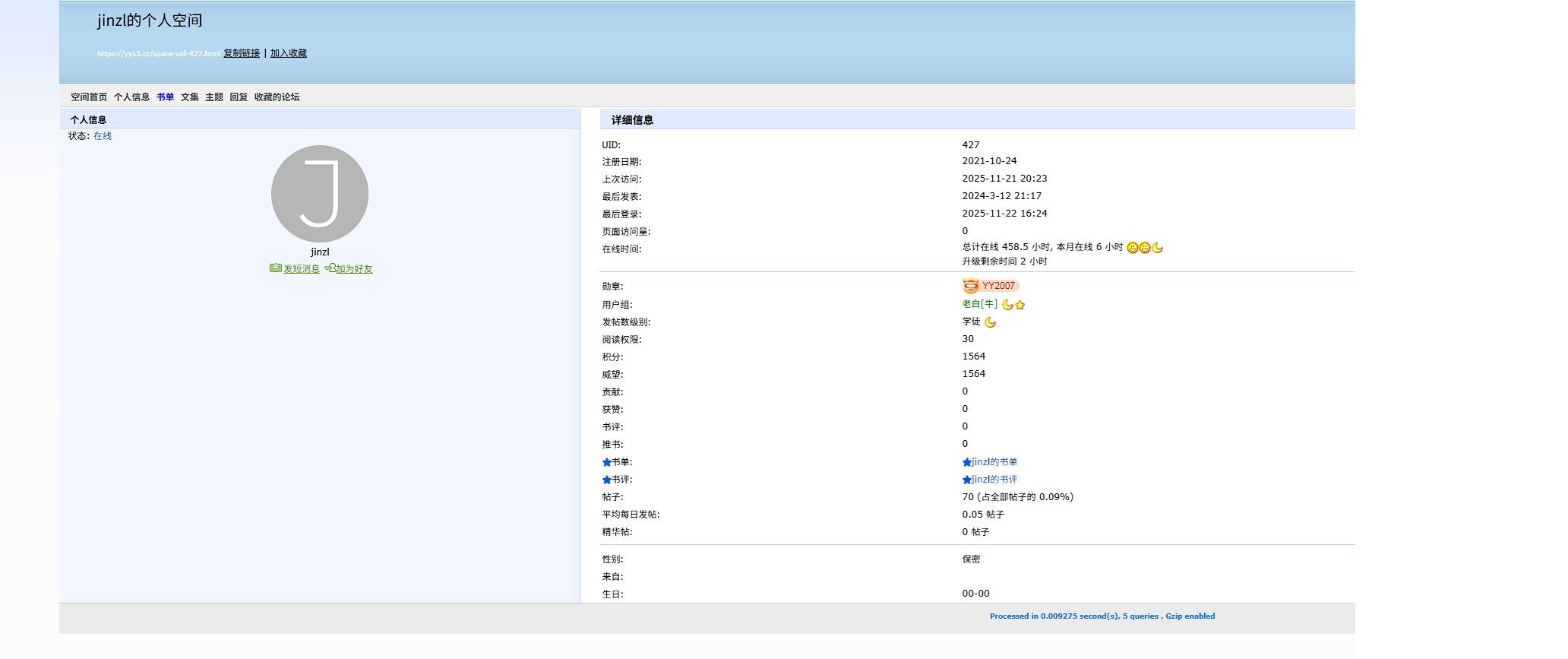Click the moon icon in online time row
This screenshot has height=659, width=1568.
1157,248
